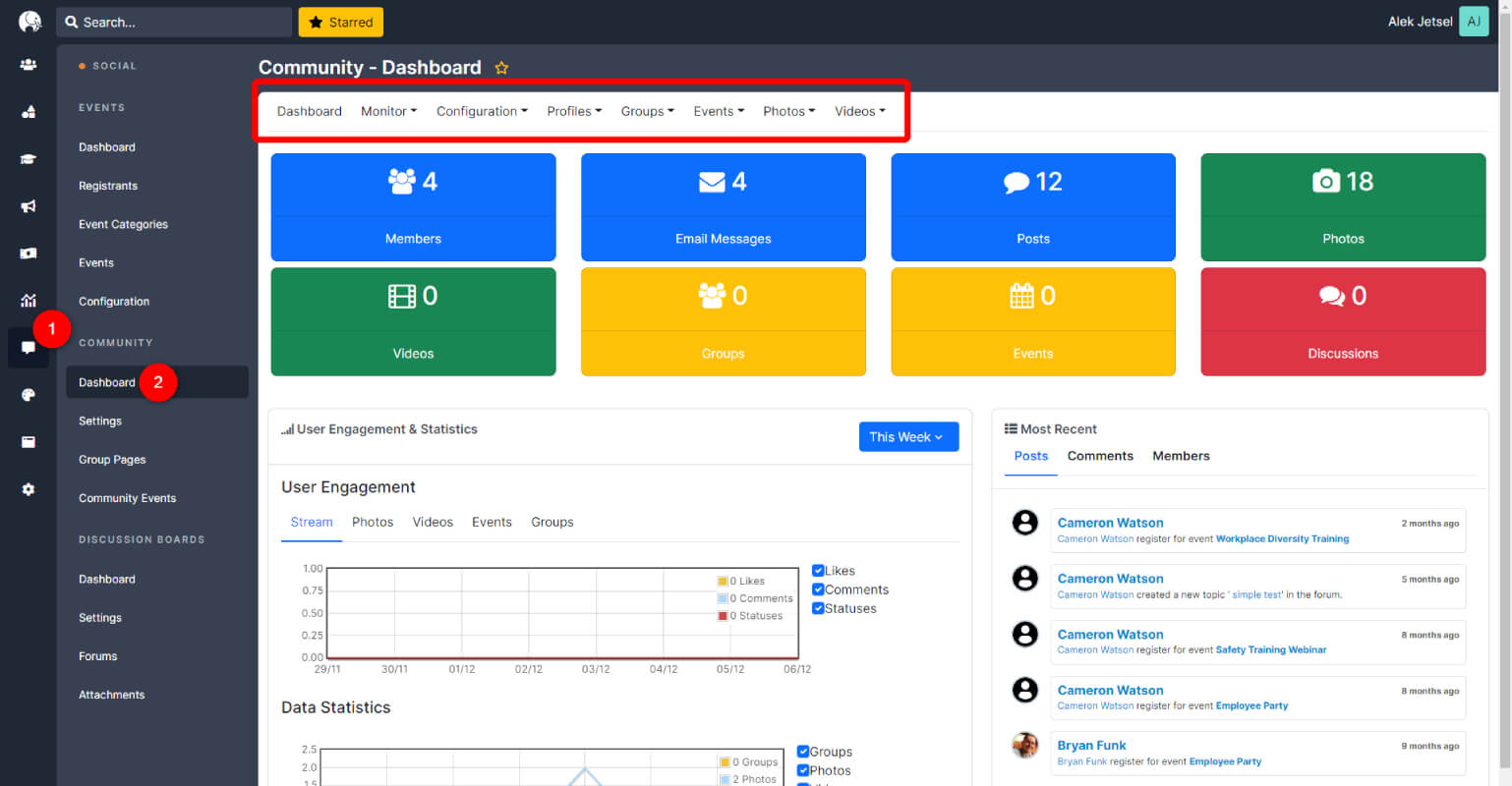Open the megaphone announcements sidebar icon
Image resolution: width=1512 pixels, height=786 pixels.
click(29, 206)
